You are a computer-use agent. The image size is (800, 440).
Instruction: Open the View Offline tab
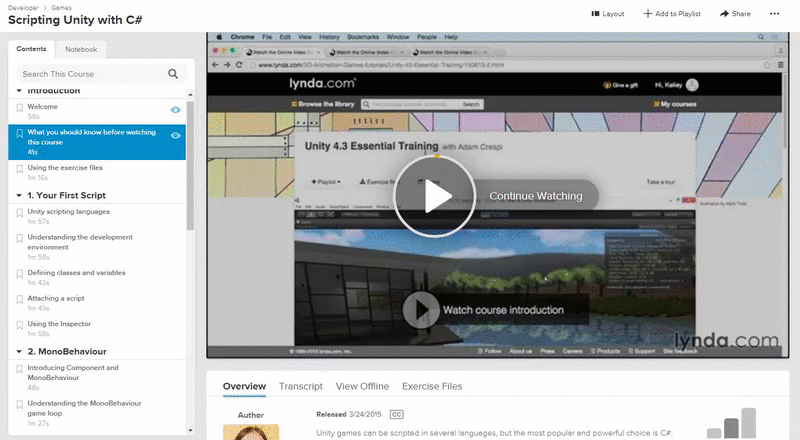tap(362, 386)
